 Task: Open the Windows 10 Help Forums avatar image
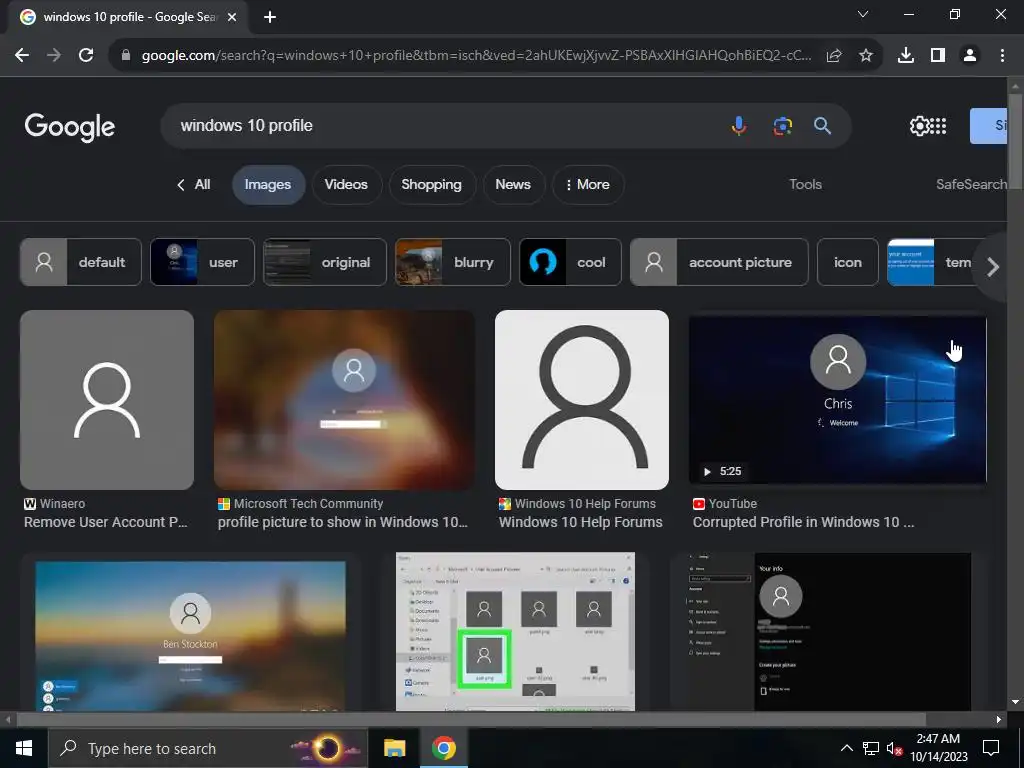coord(582,400)
